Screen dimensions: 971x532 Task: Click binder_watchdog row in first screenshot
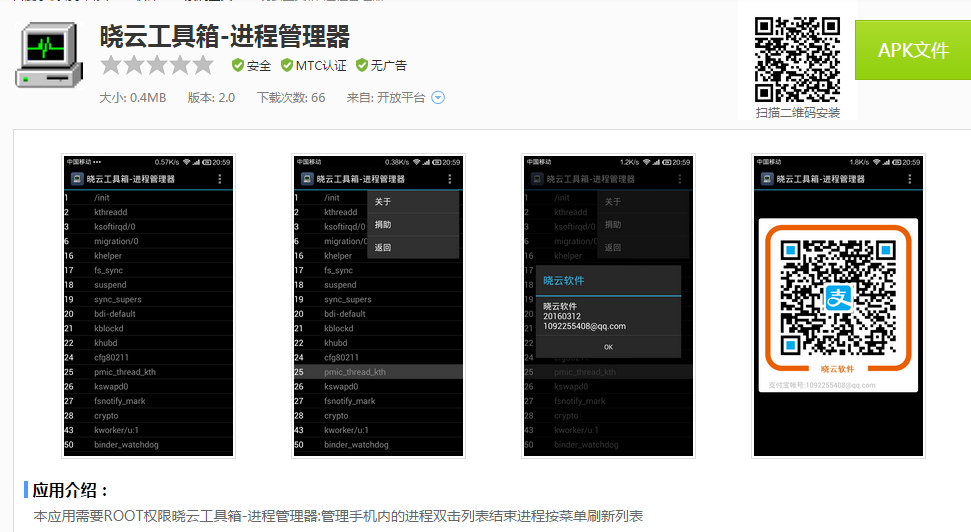click(149, 445)
